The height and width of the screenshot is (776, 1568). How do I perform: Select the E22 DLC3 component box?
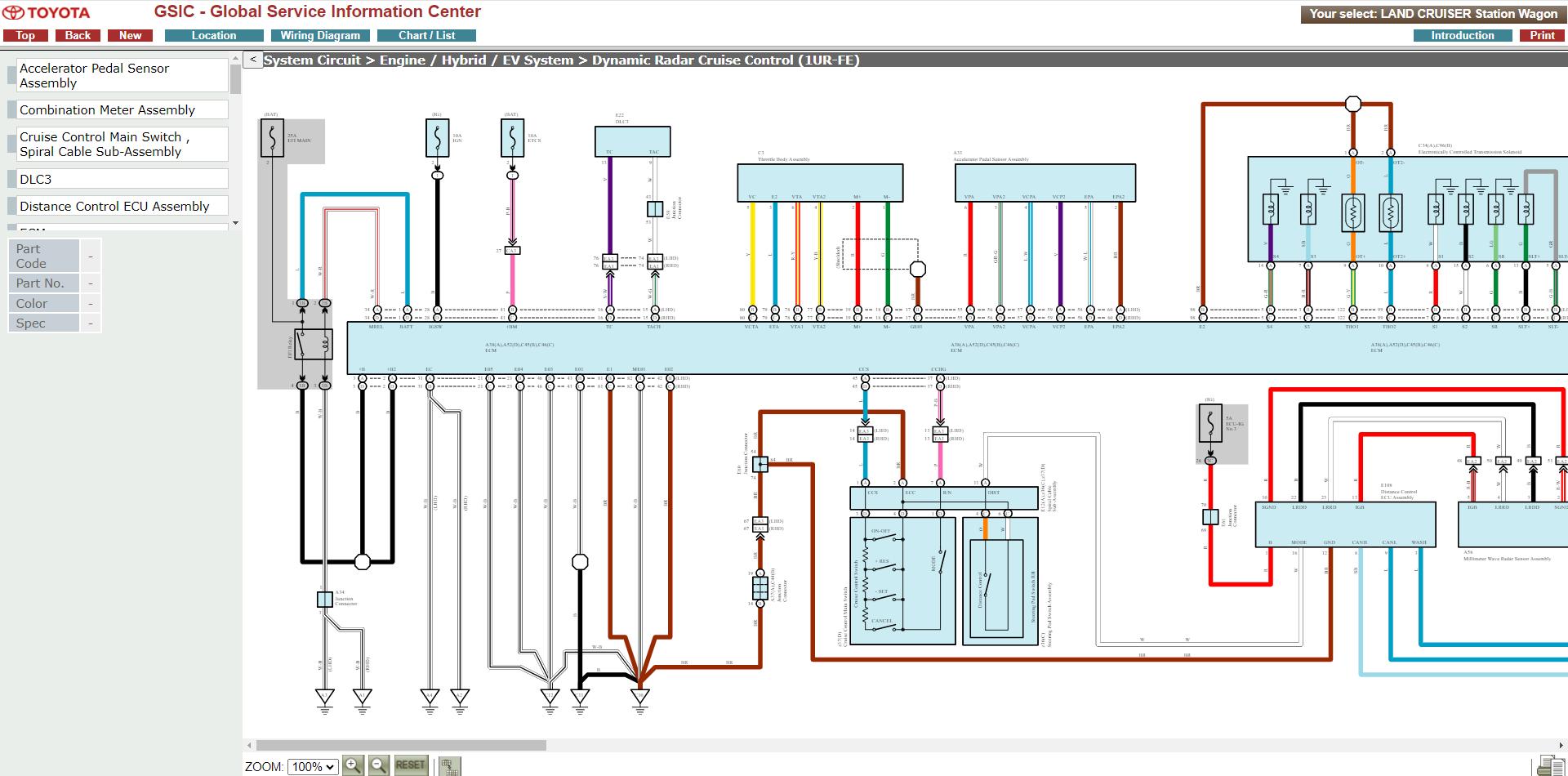(632, 140)
